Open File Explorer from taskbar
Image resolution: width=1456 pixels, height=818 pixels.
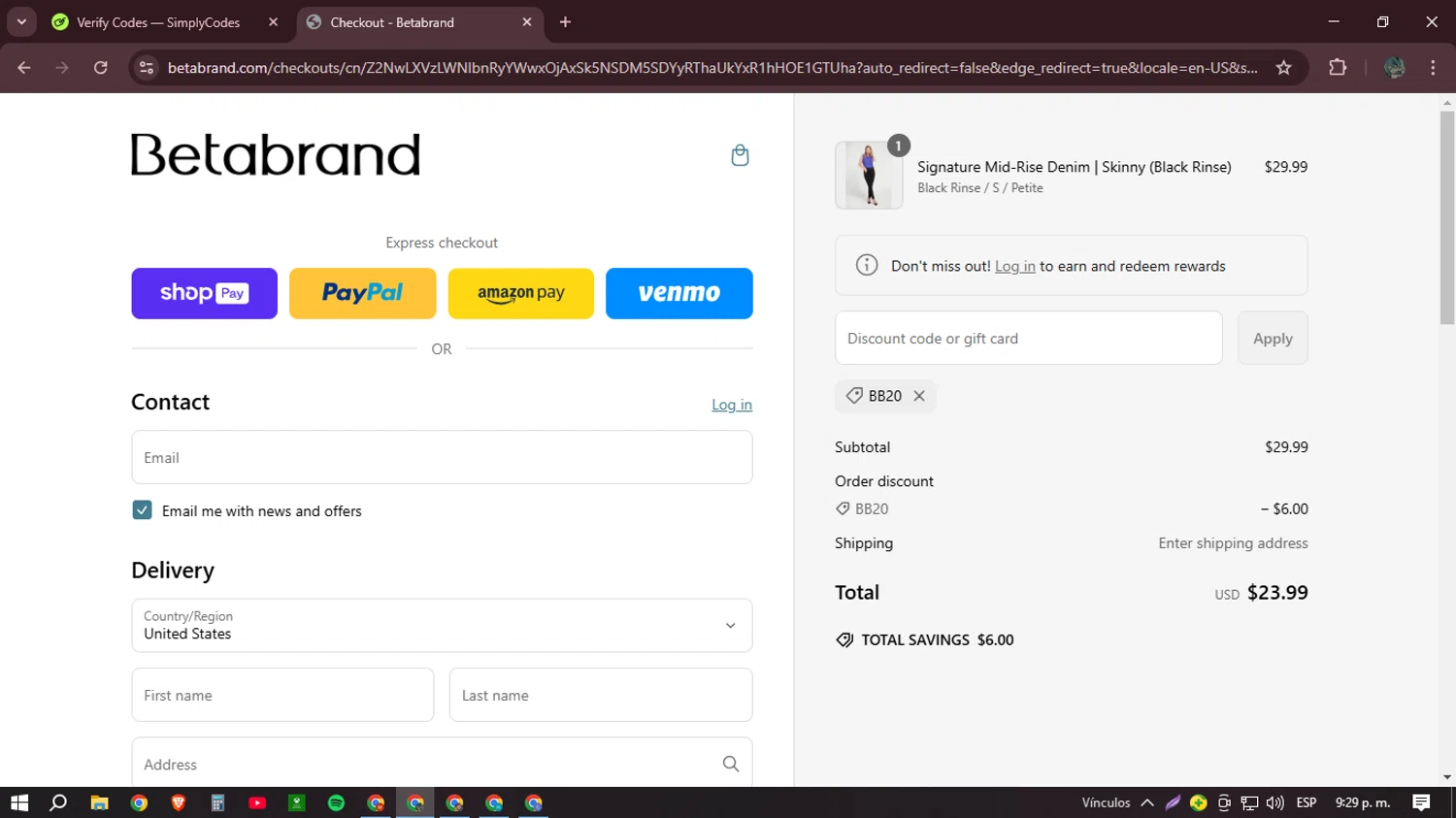click(99, 802)
